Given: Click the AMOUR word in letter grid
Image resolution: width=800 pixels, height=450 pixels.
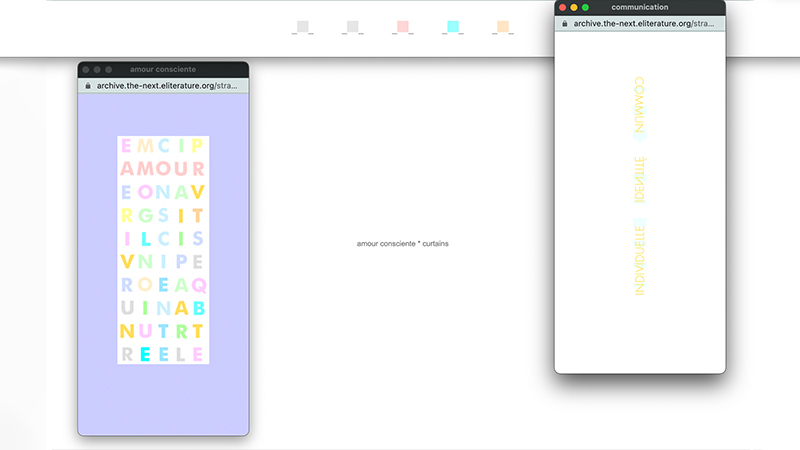Looking at the screenshot, I should [162, 168].
